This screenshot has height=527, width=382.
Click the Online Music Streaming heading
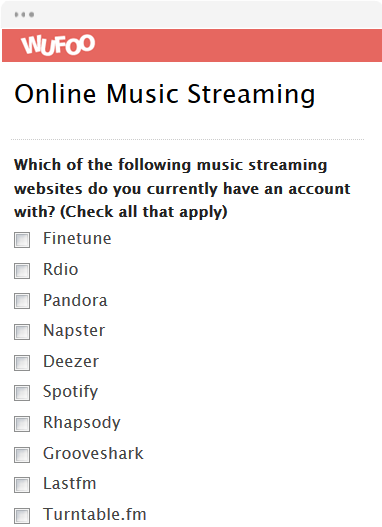[x=165, y=94]
